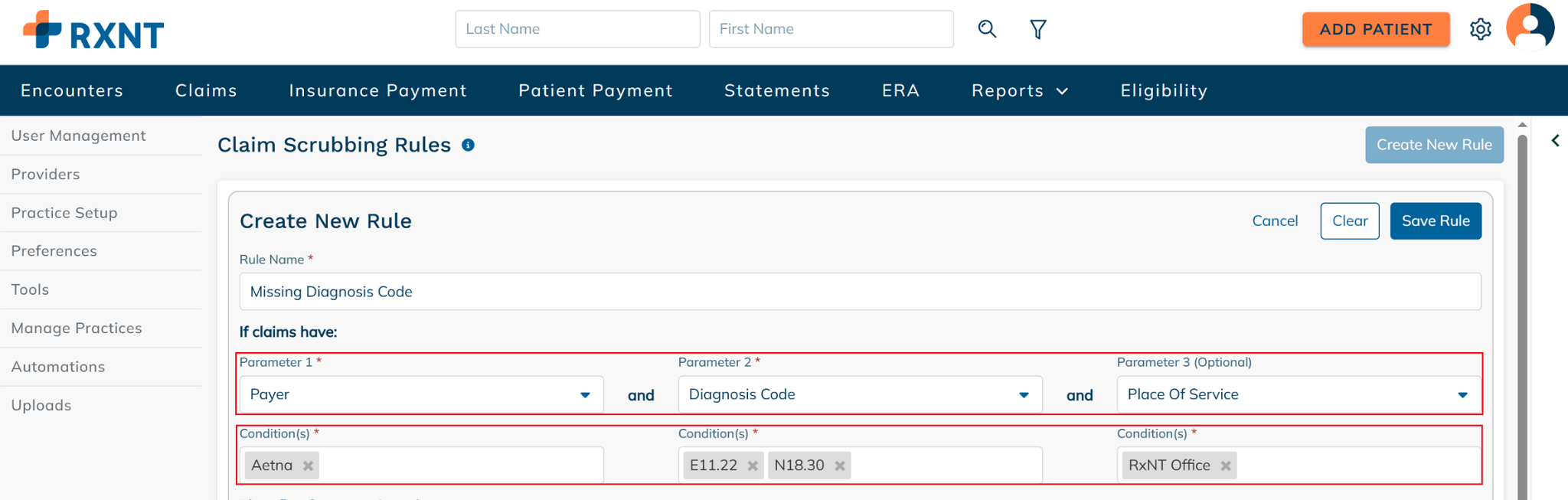Remove the Aetna payer condition tag
This screenshot has height=500, width=1568.
(308, 466)
